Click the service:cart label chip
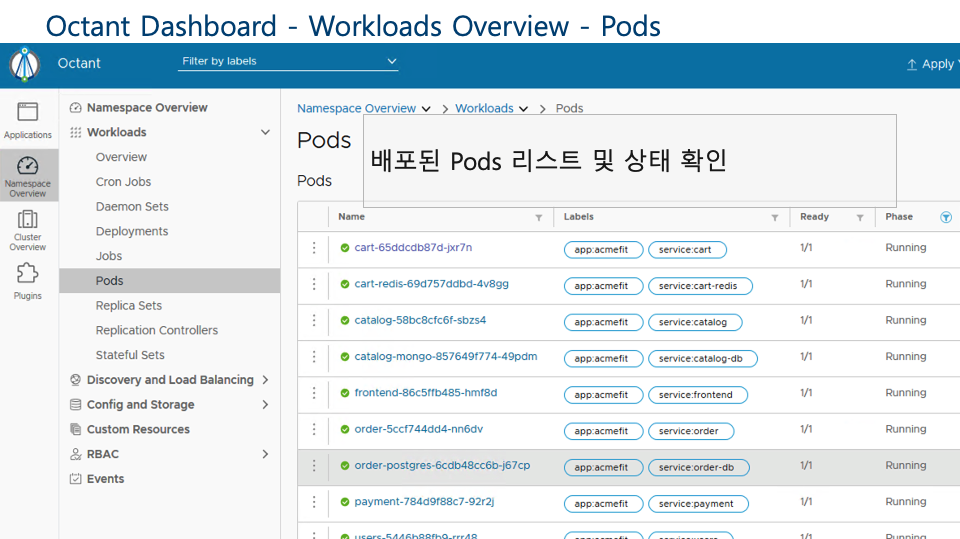 click(688, 250)
